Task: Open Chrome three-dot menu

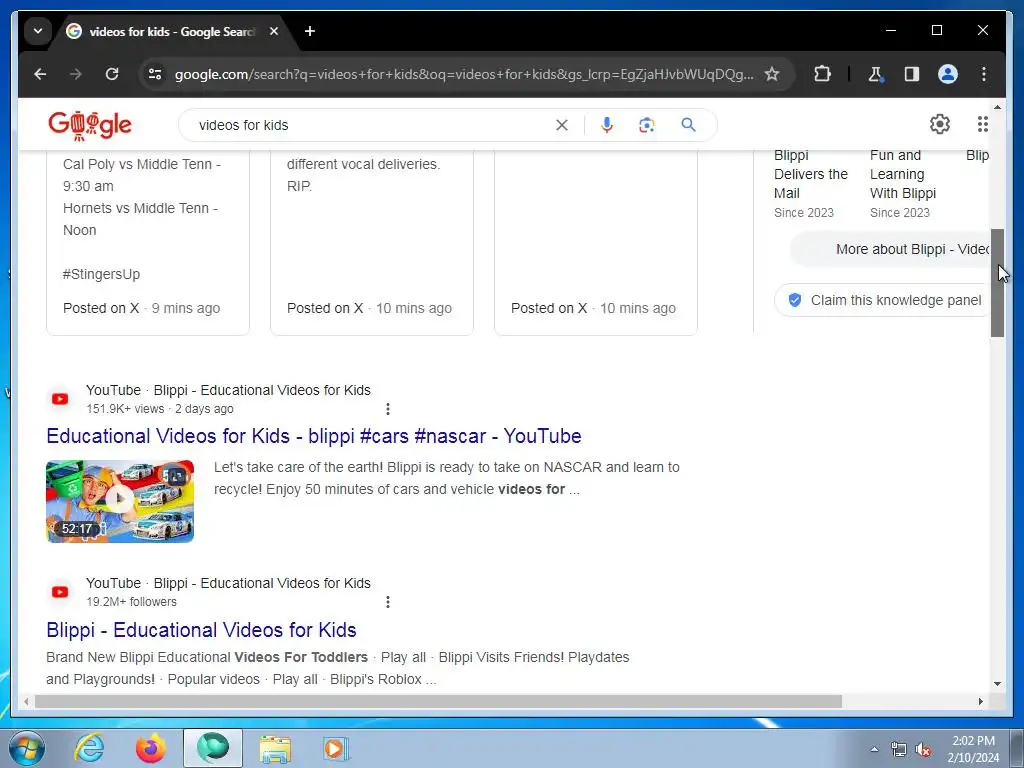Action: click(x=984, y=74)
